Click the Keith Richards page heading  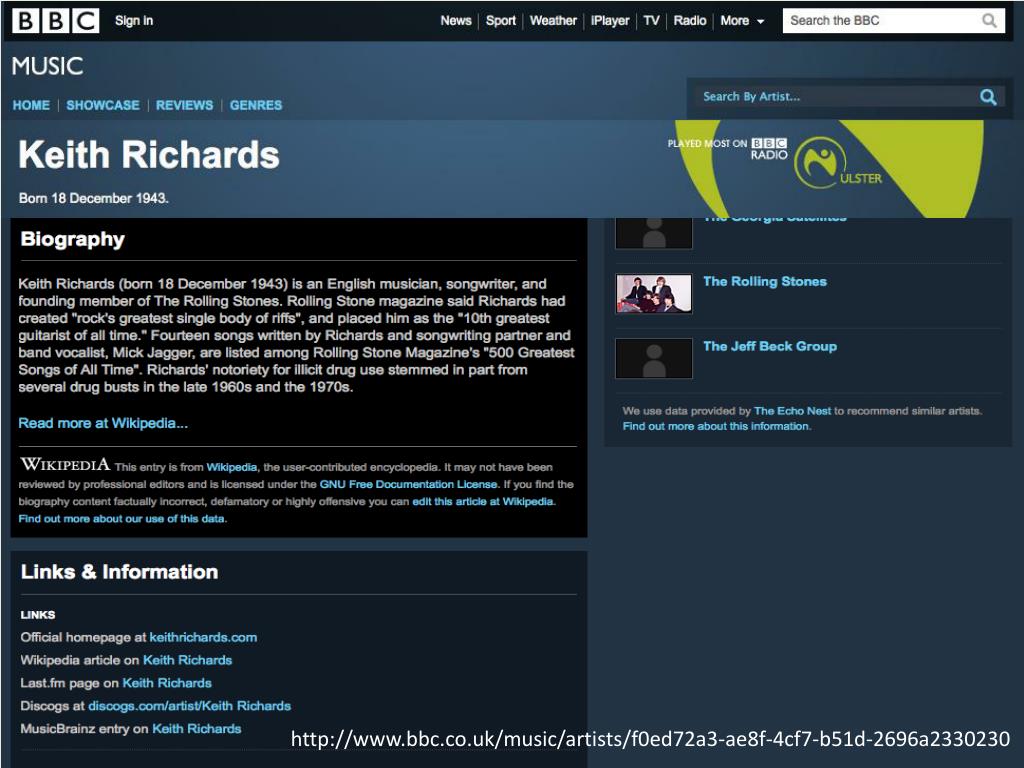149,155
